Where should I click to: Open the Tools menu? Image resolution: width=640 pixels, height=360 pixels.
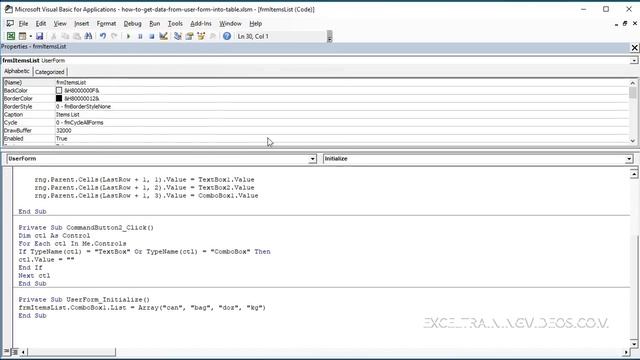point(175,24)
